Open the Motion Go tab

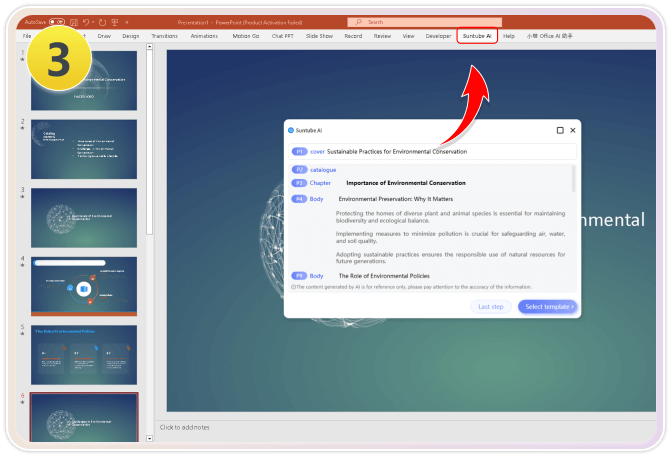(x=246, y=36)
